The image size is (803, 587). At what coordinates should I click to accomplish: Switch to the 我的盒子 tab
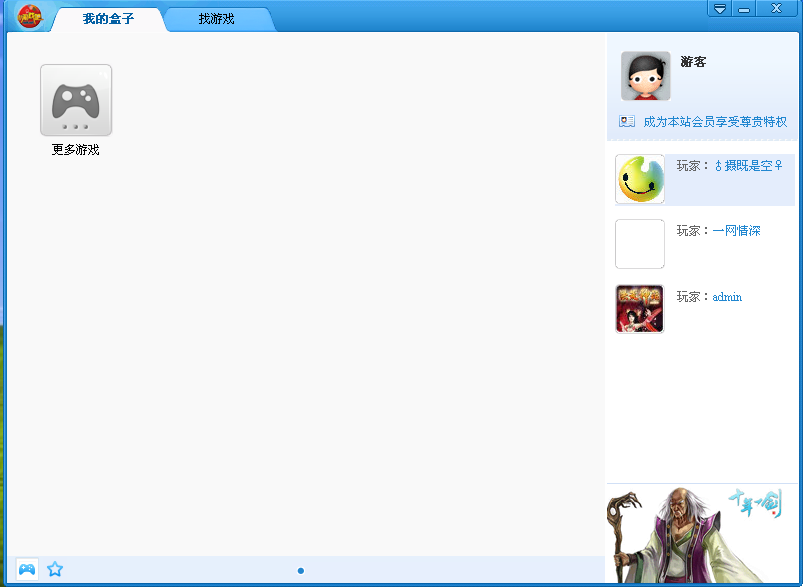click(108, 19)
